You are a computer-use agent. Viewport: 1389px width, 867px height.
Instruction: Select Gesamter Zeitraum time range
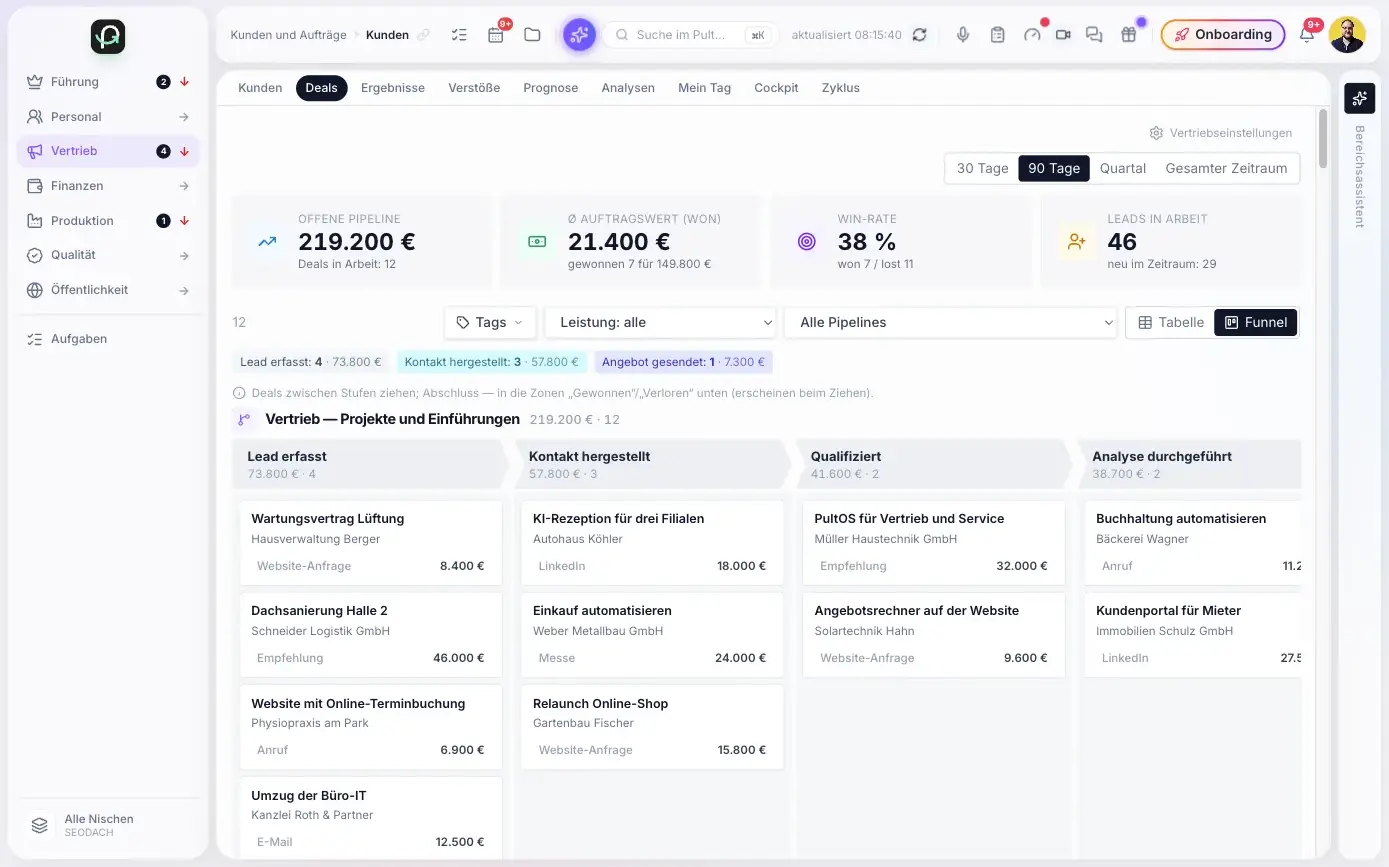pos(1226,168)
